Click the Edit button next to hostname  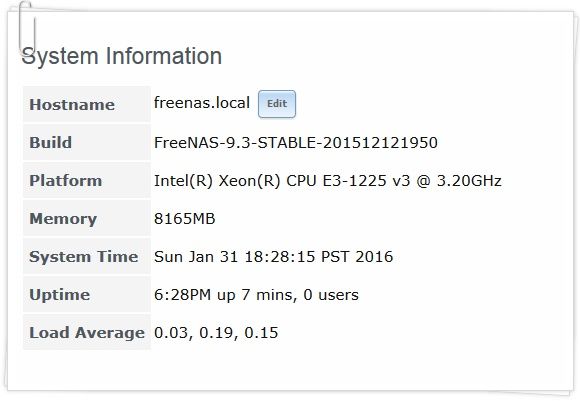click(x=277, y=104)
